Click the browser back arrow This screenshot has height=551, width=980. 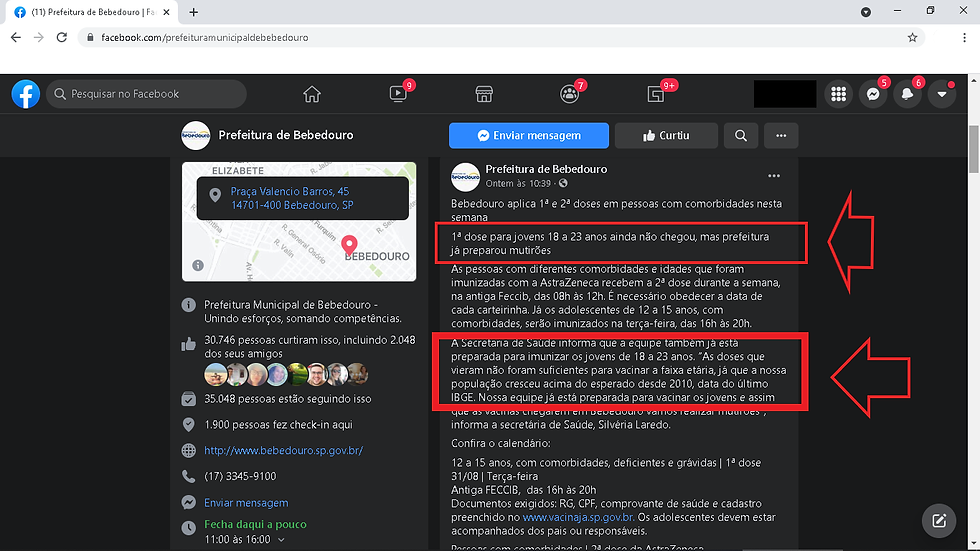(16, 37)
